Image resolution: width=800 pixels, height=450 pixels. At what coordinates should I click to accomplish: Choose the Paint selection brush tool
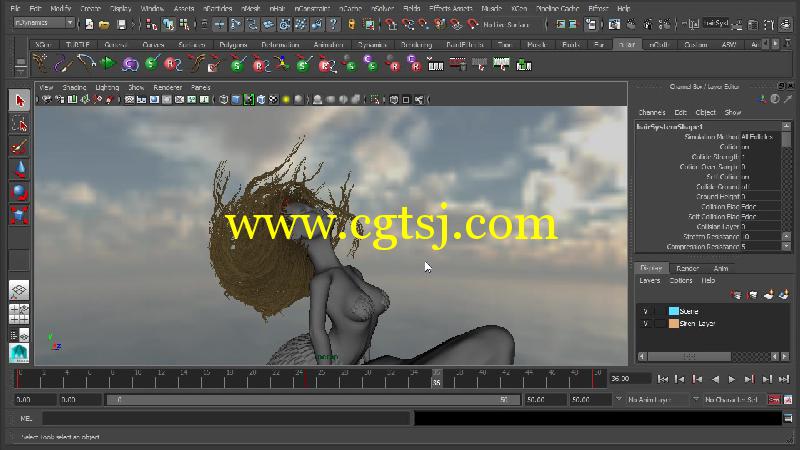(x=19, y=147)
